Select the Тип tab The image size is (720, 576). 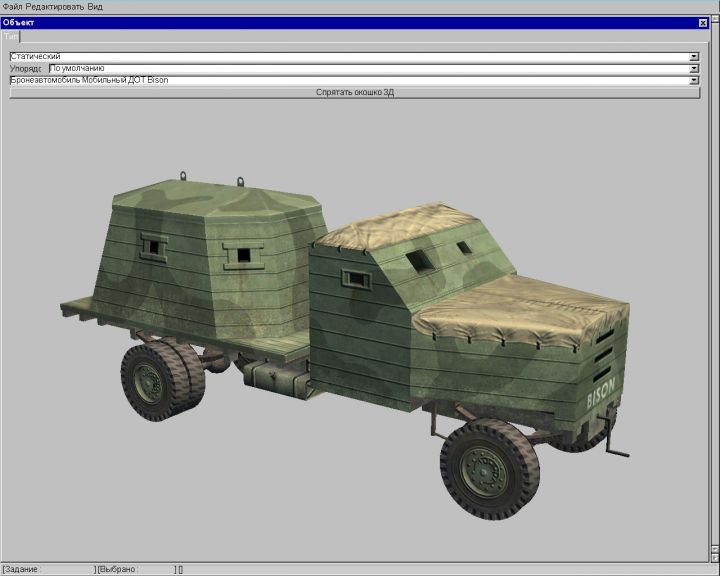(10, 35)
